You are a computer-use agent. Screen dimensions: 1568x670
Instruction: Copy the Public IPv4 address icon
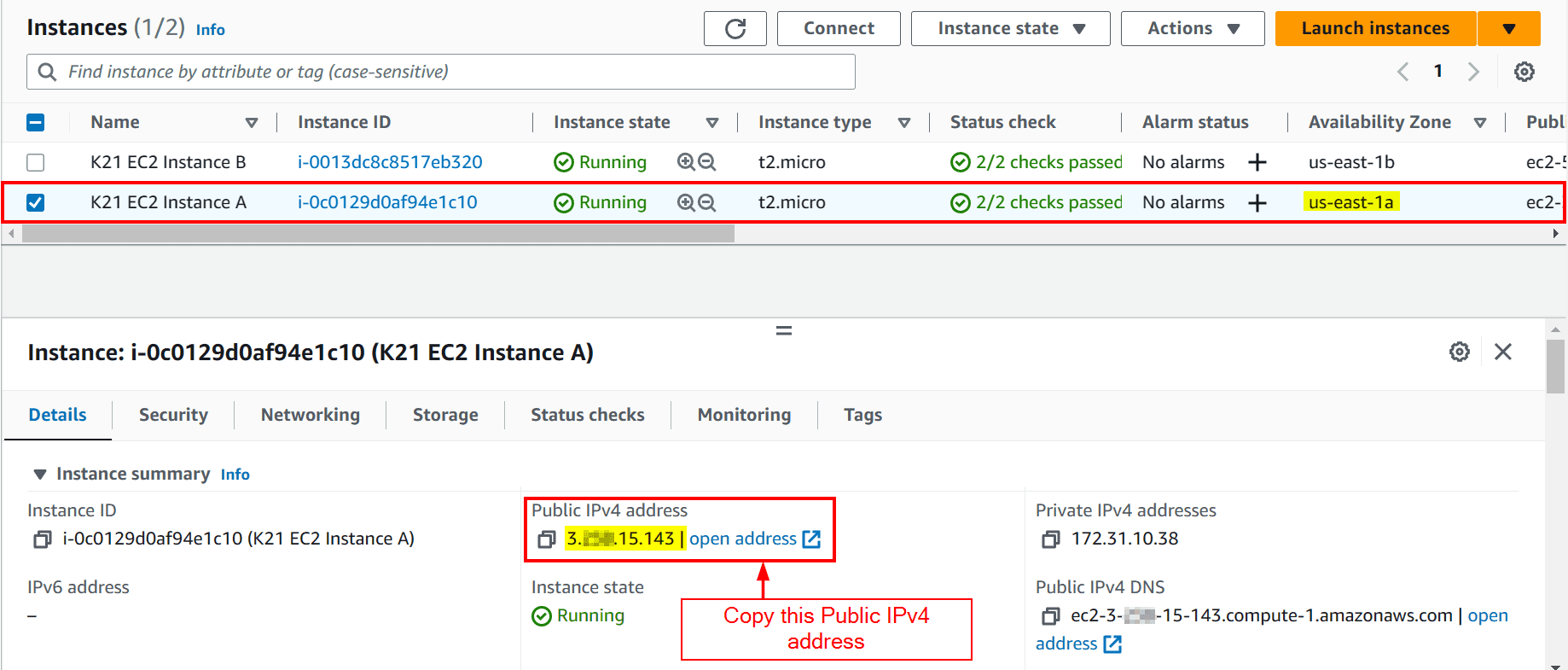(x=547, y=539)
